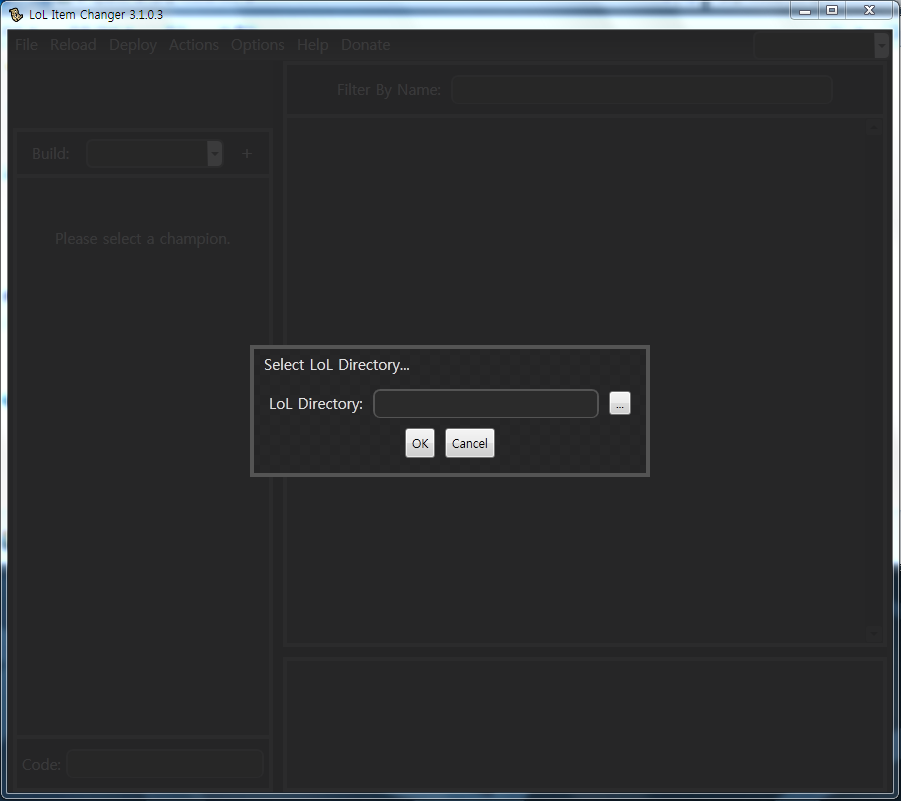Open folder browser with ellipsis button
This screenshot has height=802, width=902.
620,403
